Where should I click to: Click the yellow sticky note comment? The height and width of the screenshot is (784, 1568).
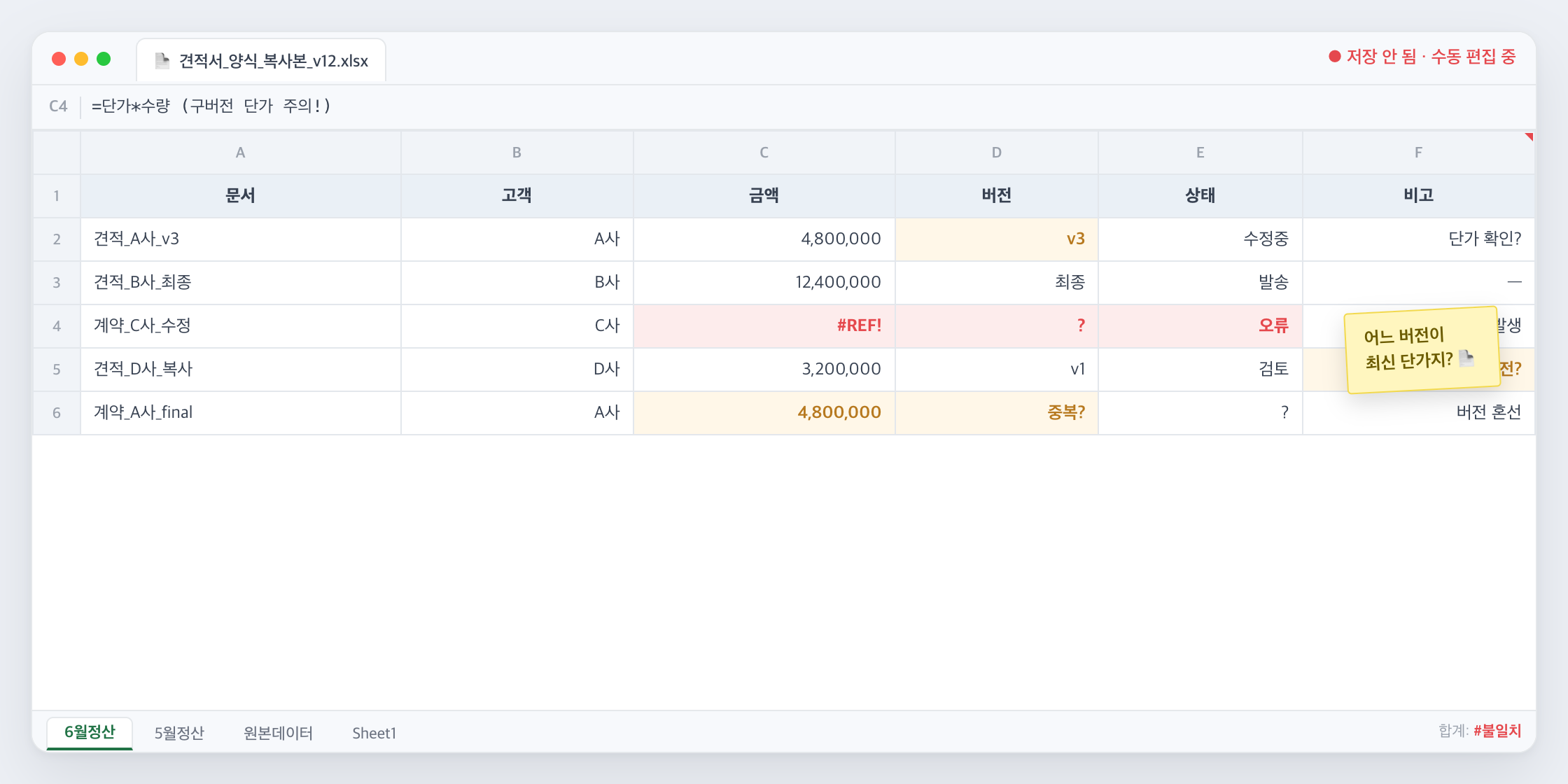(1421, 349)
